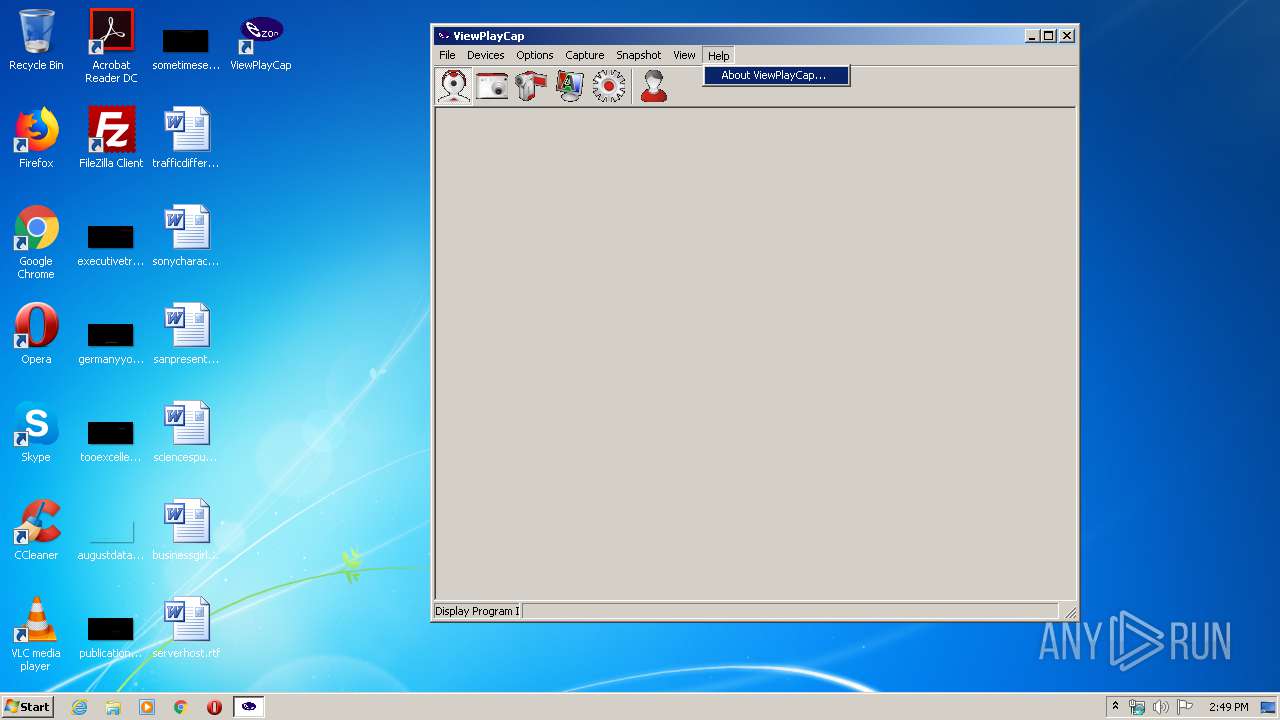Close the open Help menu
Viewport: 1280px width, 720px height.
point(718,55)
